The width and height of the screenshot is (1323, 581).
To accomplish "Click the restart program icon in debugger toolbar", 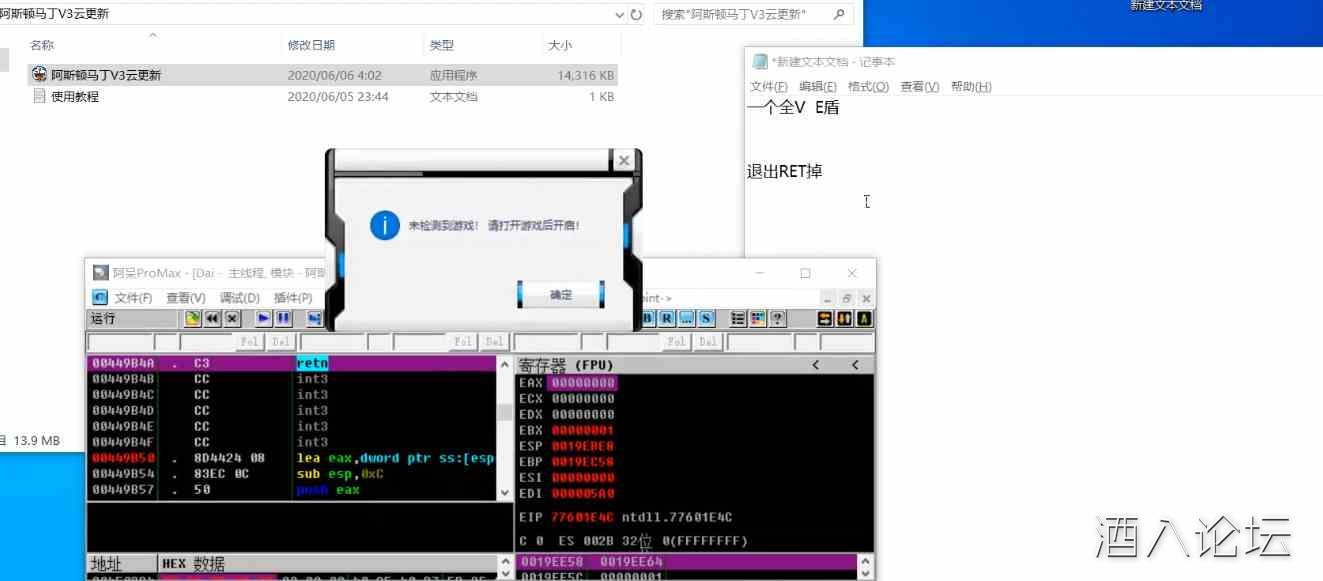I will pyautogui.click(x=193, y=319).
